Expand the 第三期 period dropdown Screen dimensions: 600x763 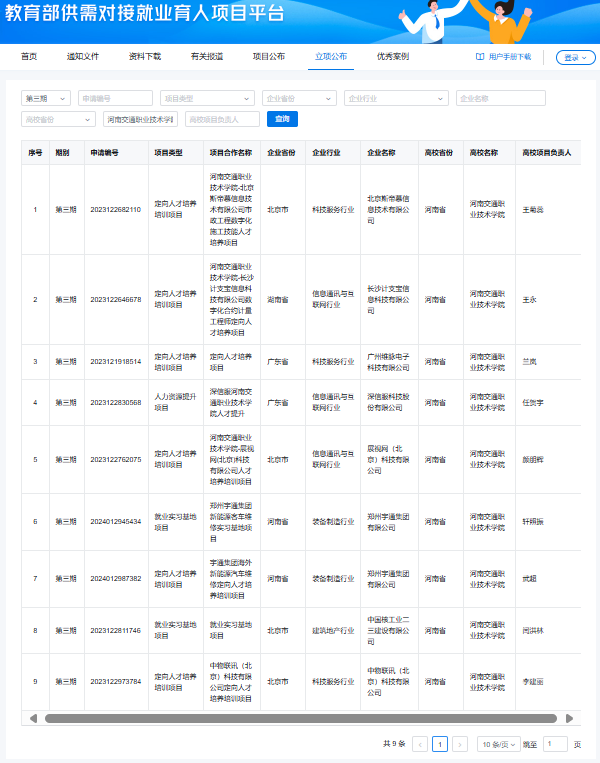[46, 98]
